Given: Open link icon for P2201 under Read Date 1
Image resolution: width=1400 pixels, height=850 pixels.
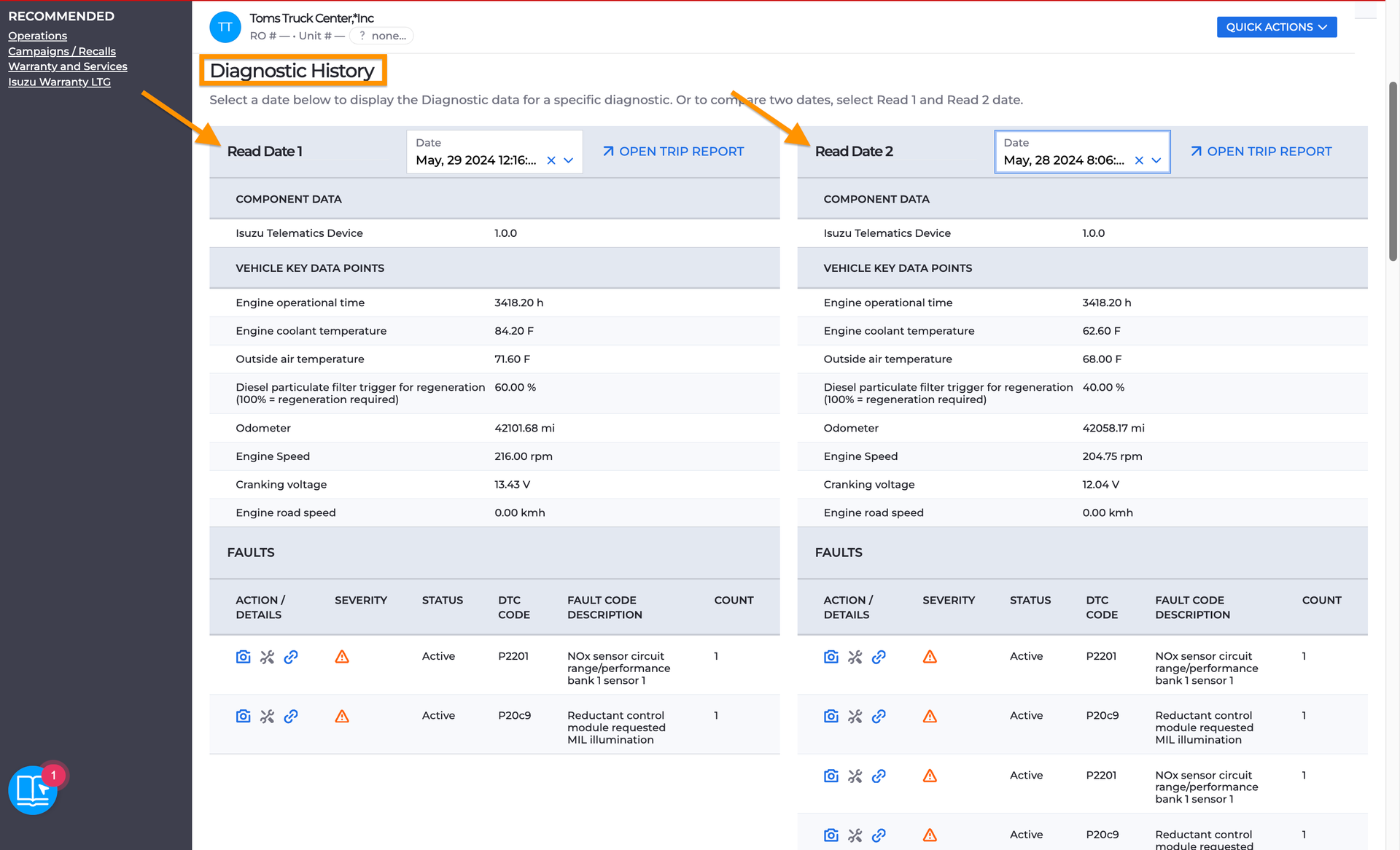Looking at the screenshot, I should (x=291, y=657).
